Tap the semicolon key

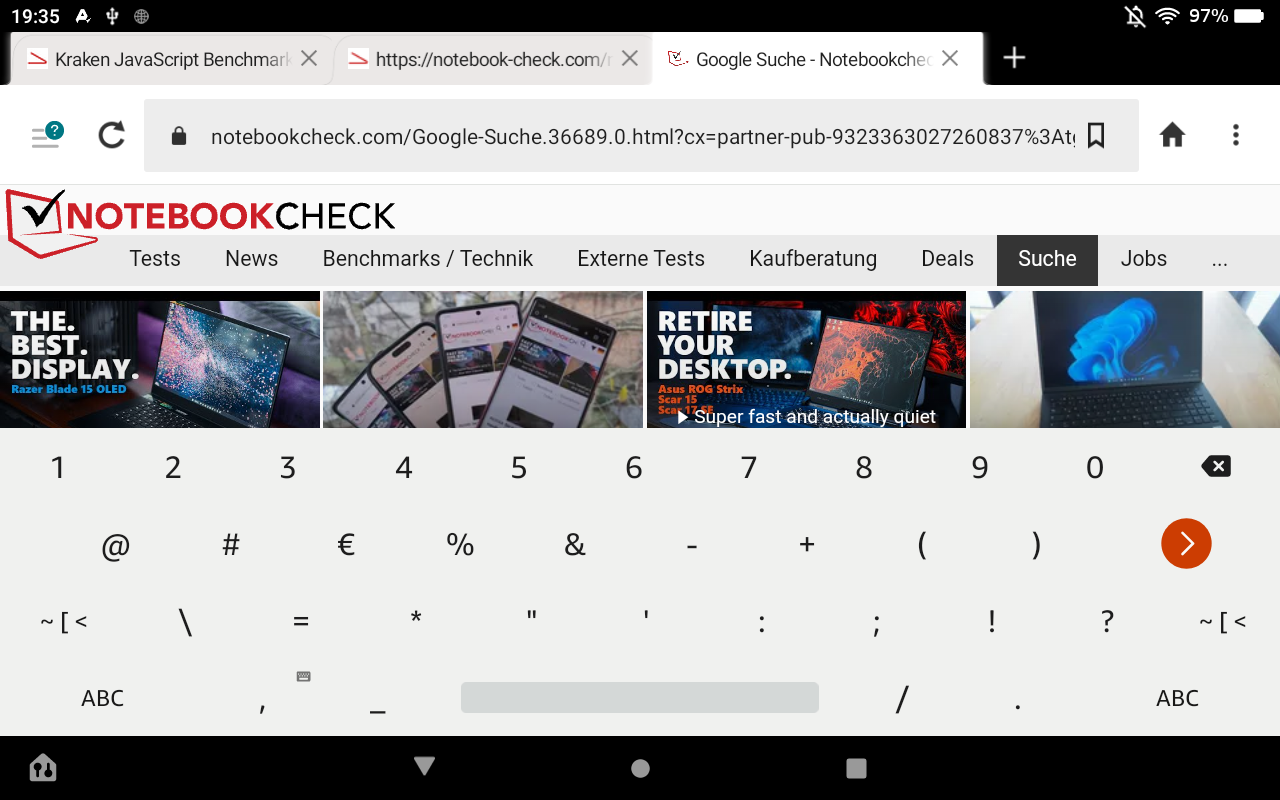[877, 624]
